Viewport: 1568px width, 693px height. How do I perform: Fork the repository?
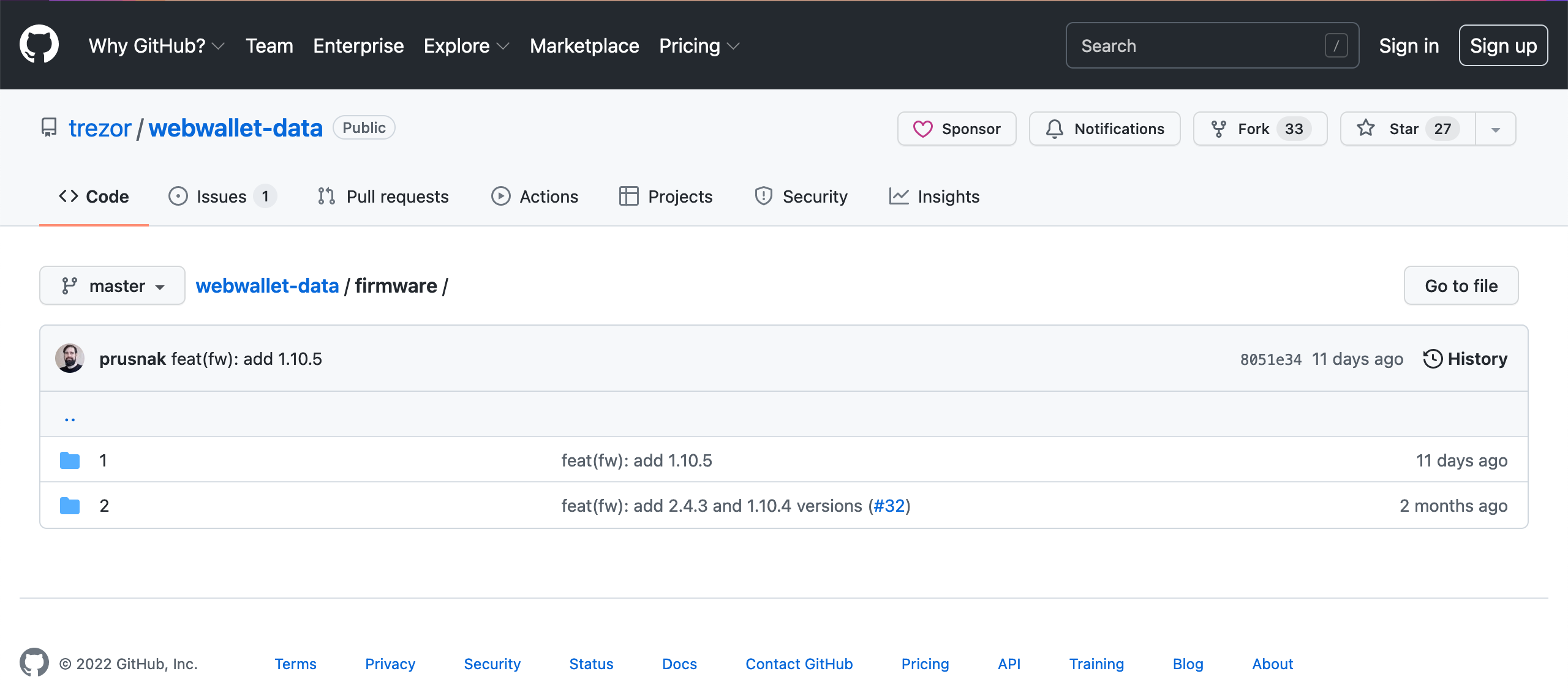1261,129
